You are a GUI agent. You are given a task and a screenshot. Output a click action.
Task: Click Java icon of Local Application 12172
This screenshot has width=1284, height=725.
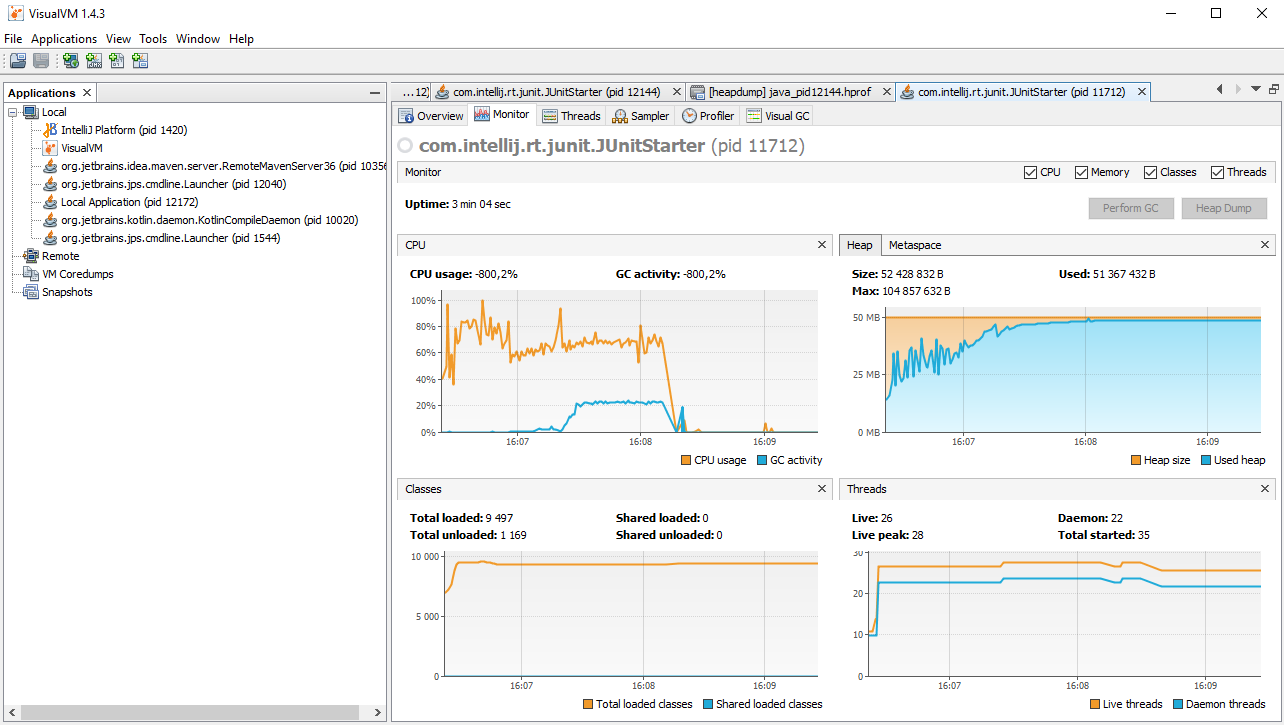point(50,202)
